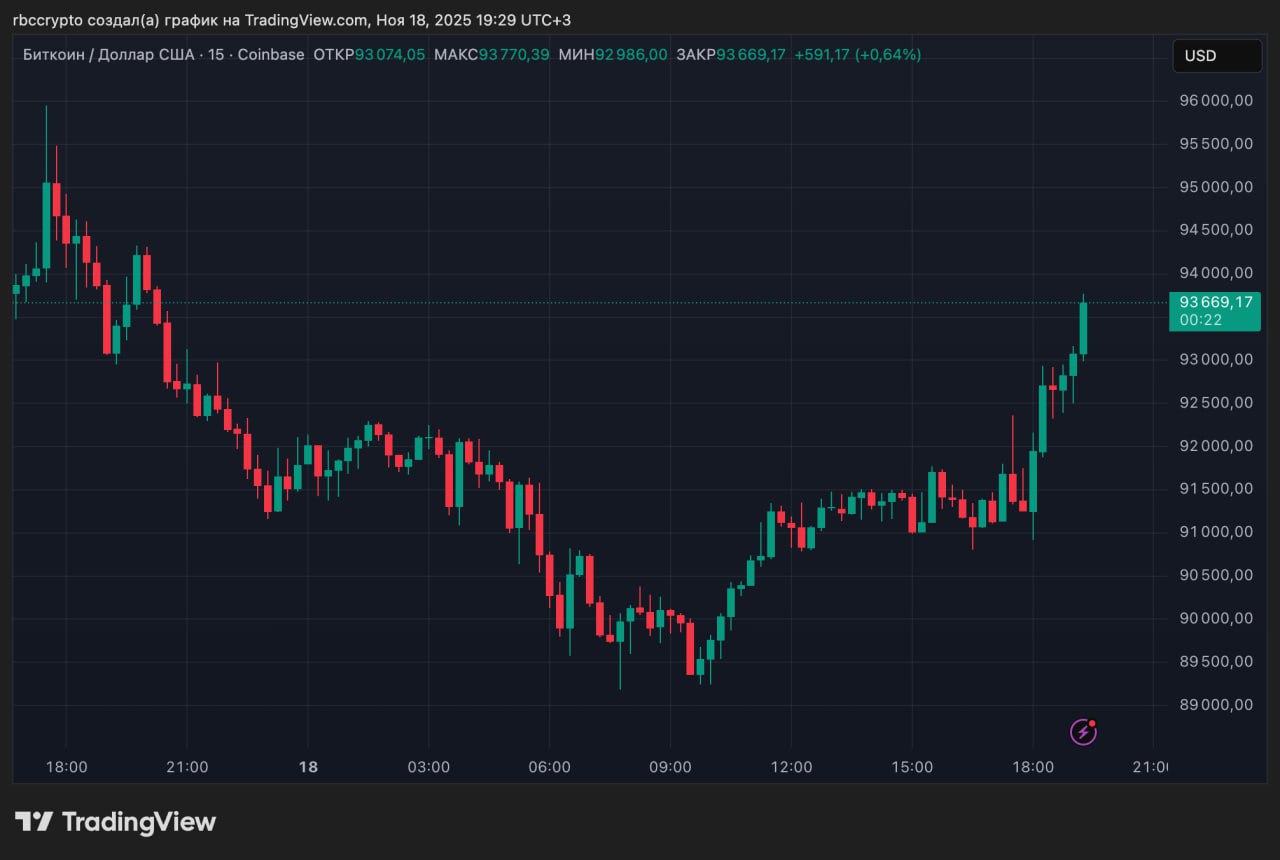The height and width of the screenshot is (860, 1280).
Task: Select the ОТКР 93 074,05 open value
Action: click(x=369, y=55)
